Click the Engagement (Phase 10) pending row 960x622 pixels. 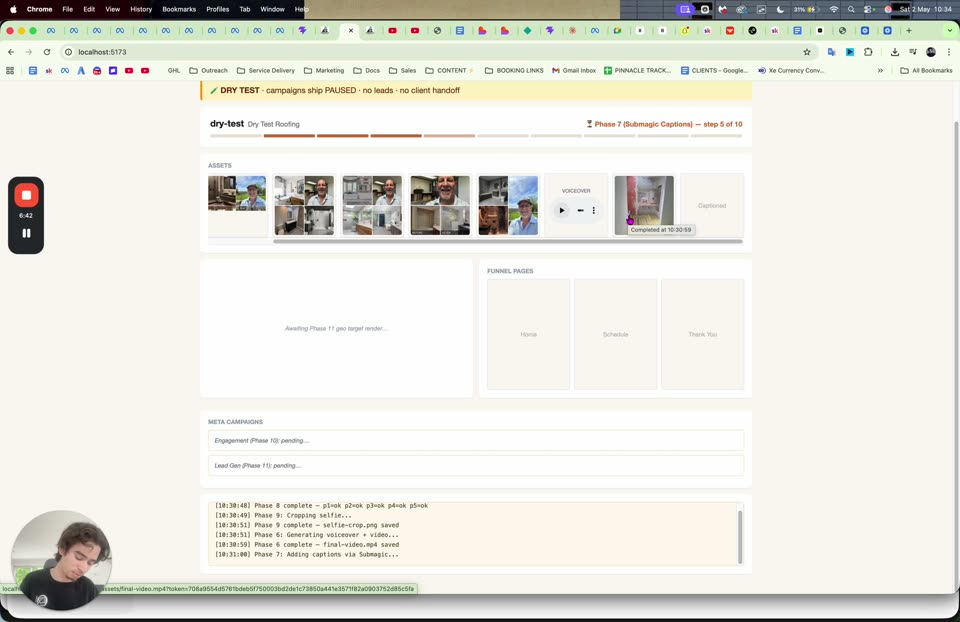476,441
